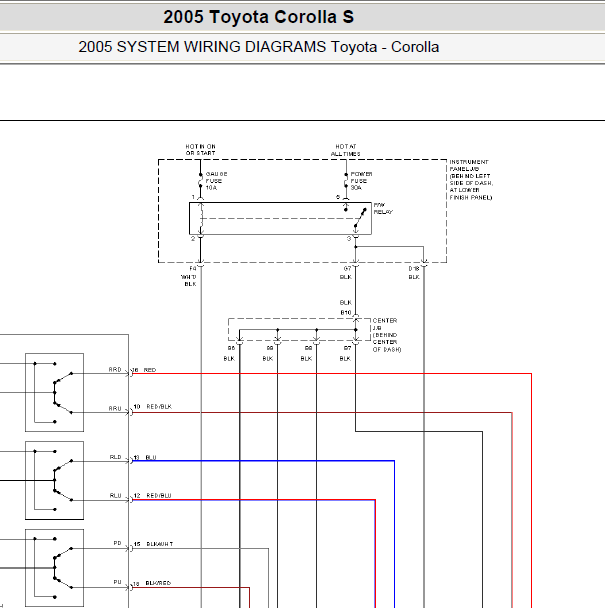Click relay pin "3" label
The width and height of the screenshot is (605, 608).
(x=349, y=239)
